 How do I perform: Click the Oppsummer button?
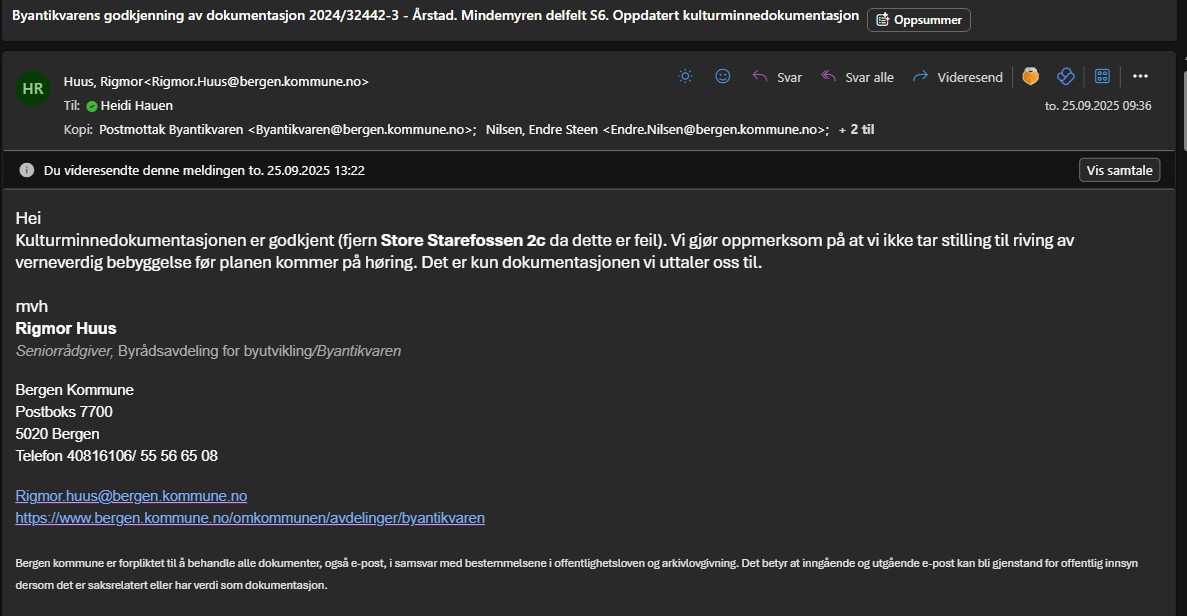click(918, 20)
